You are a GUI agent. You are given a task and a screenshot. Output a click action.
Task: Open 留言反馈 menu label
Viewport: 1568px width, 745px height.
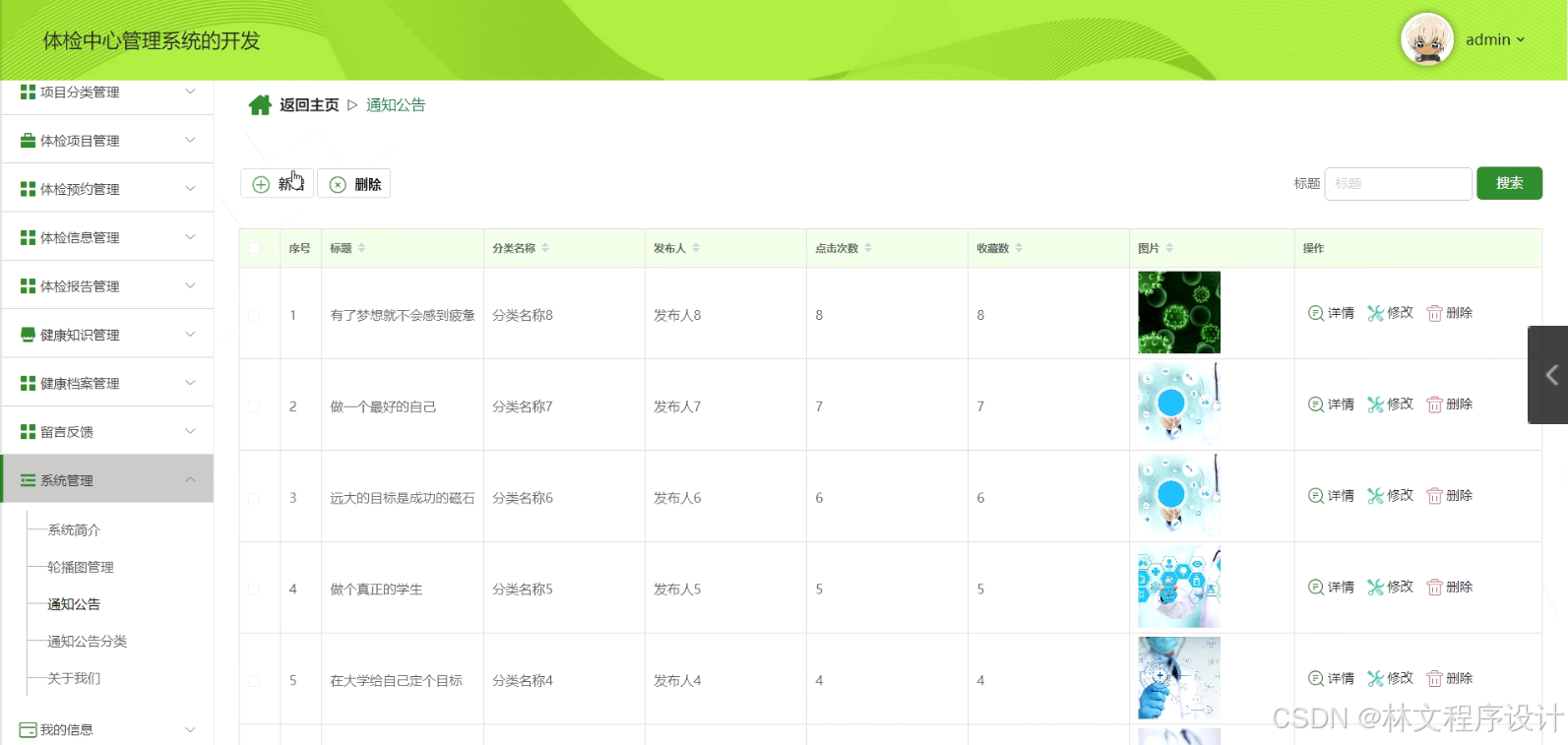[x=67, y=432]
